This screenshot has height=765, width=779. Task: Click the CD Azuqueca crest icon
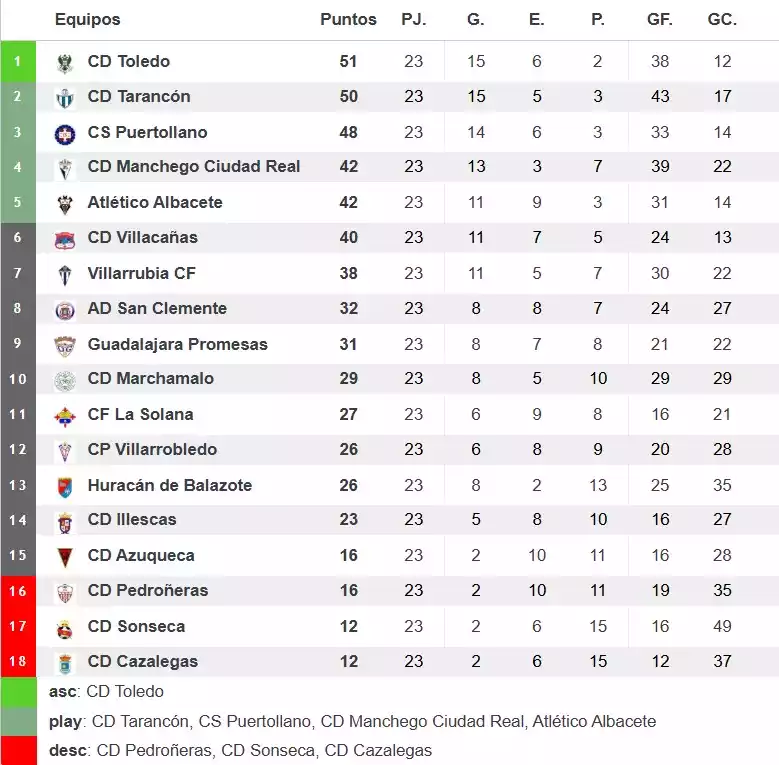pyautogui.click(x=65, y=556)
